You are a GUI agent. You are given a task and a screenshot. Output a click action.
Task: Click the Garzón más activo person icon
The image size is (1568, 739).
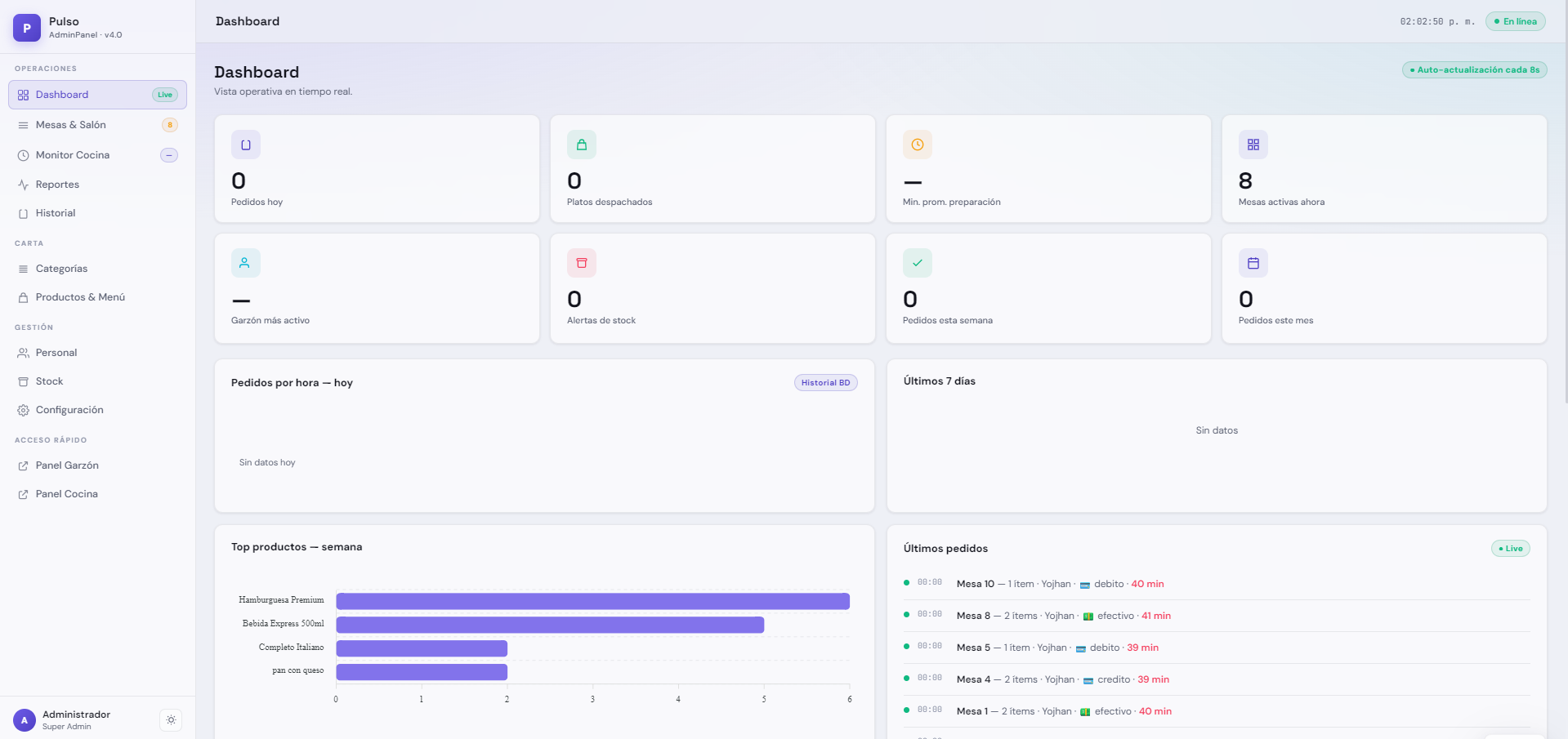pyautogui.click(x=246, y=263)
